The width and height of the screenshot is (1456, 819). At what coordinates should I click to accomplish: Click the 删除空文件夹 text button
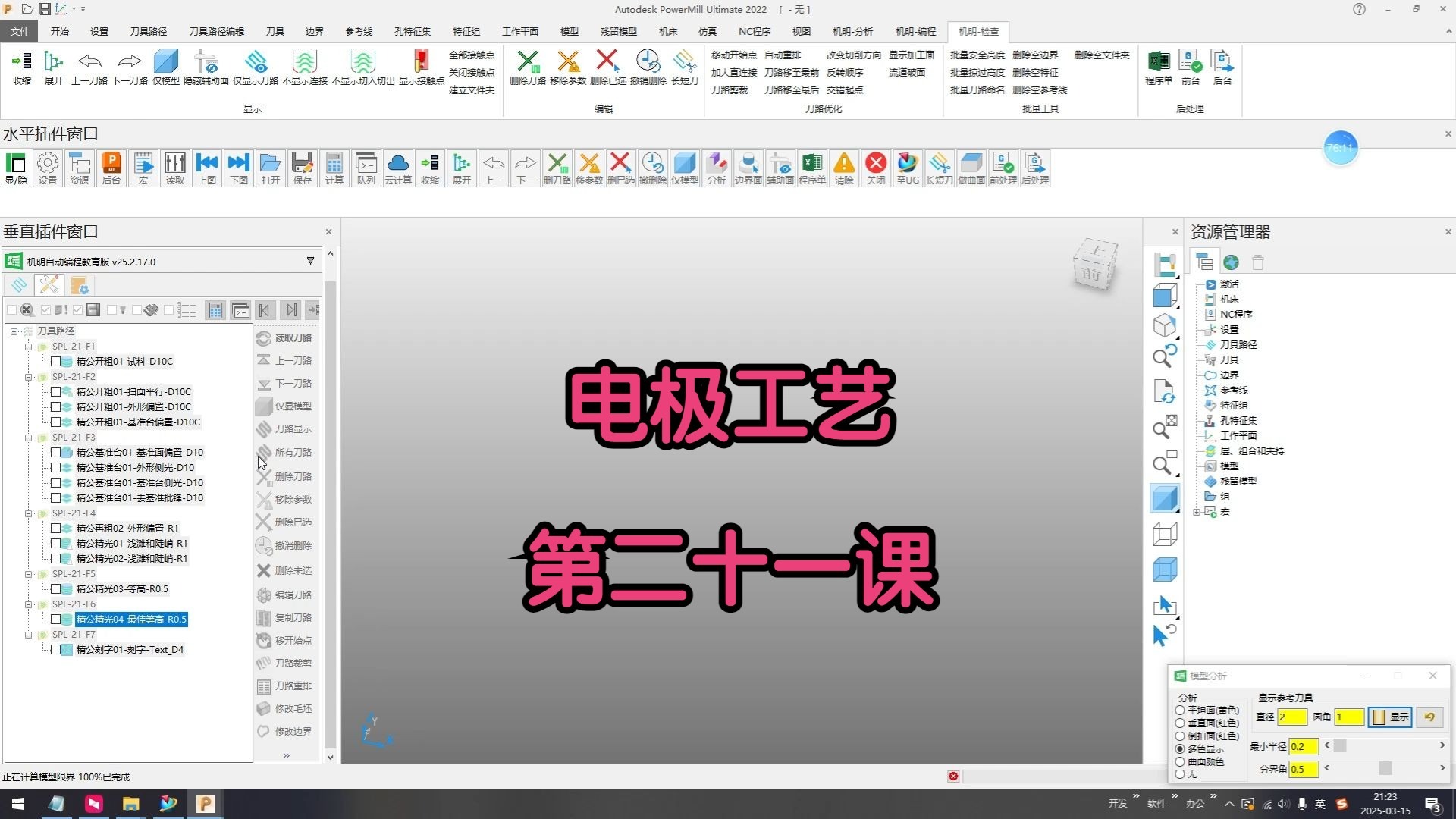click(1102, 55)
